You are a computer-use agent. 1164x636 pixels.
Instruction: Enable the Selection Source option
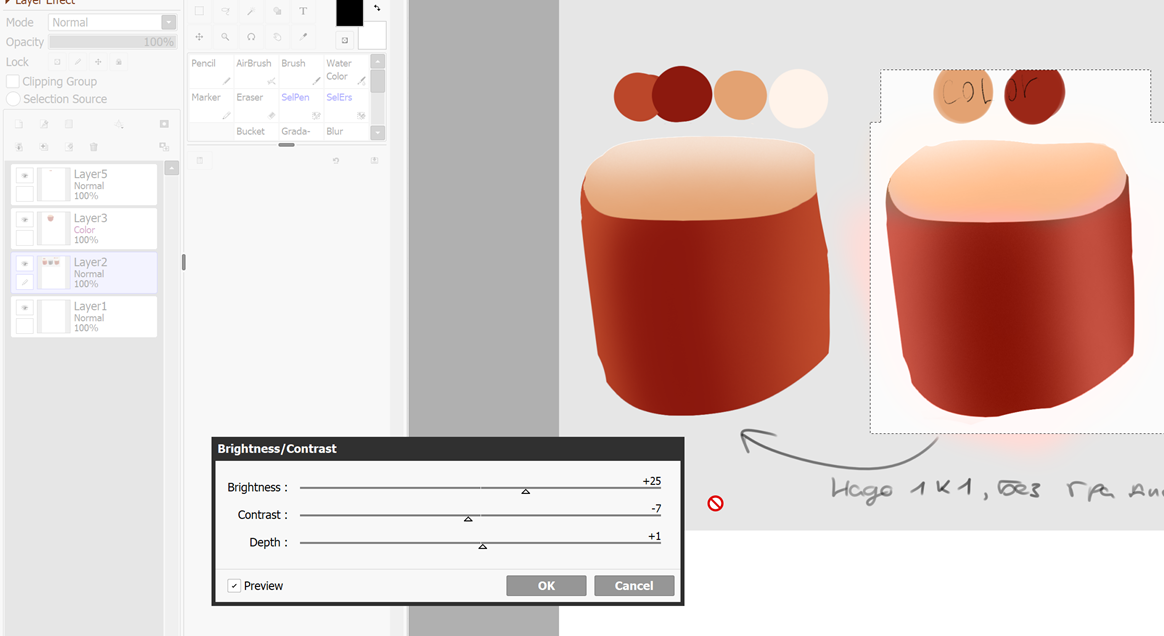[13, 99]
